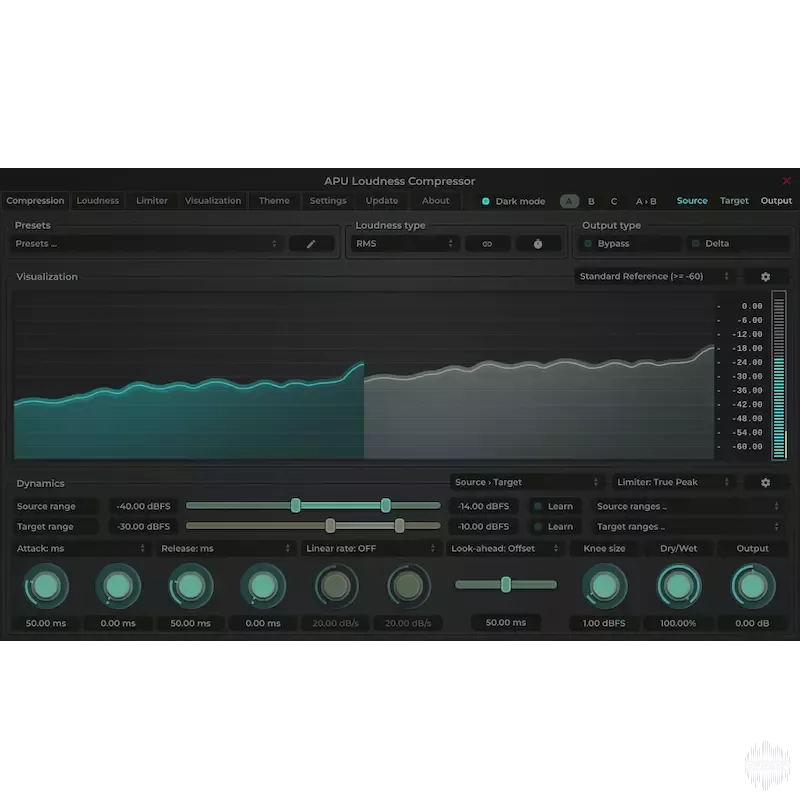Click the Target range lower slider handle

[331, 526]
